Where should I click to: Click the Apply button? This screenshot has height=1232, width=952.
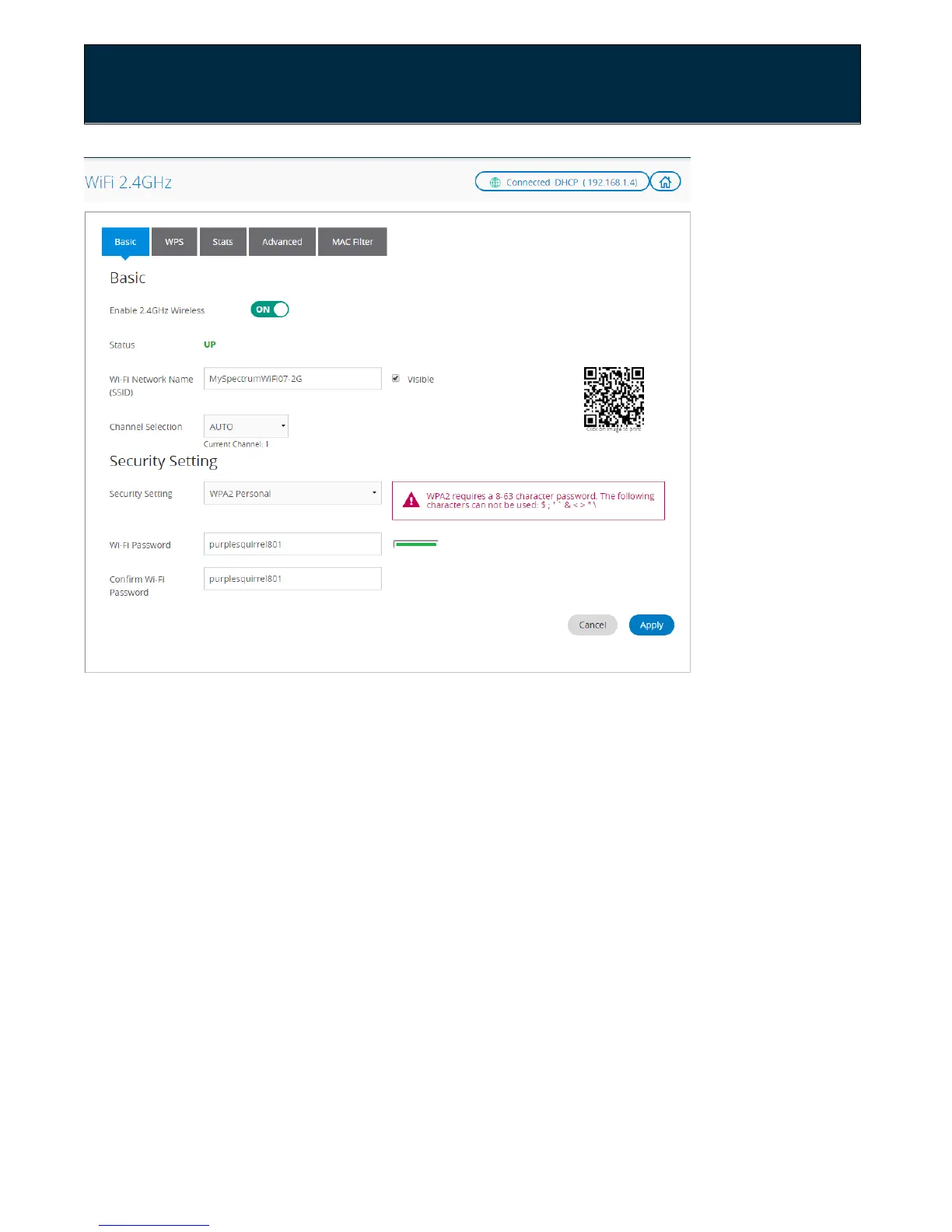point(652,625)
